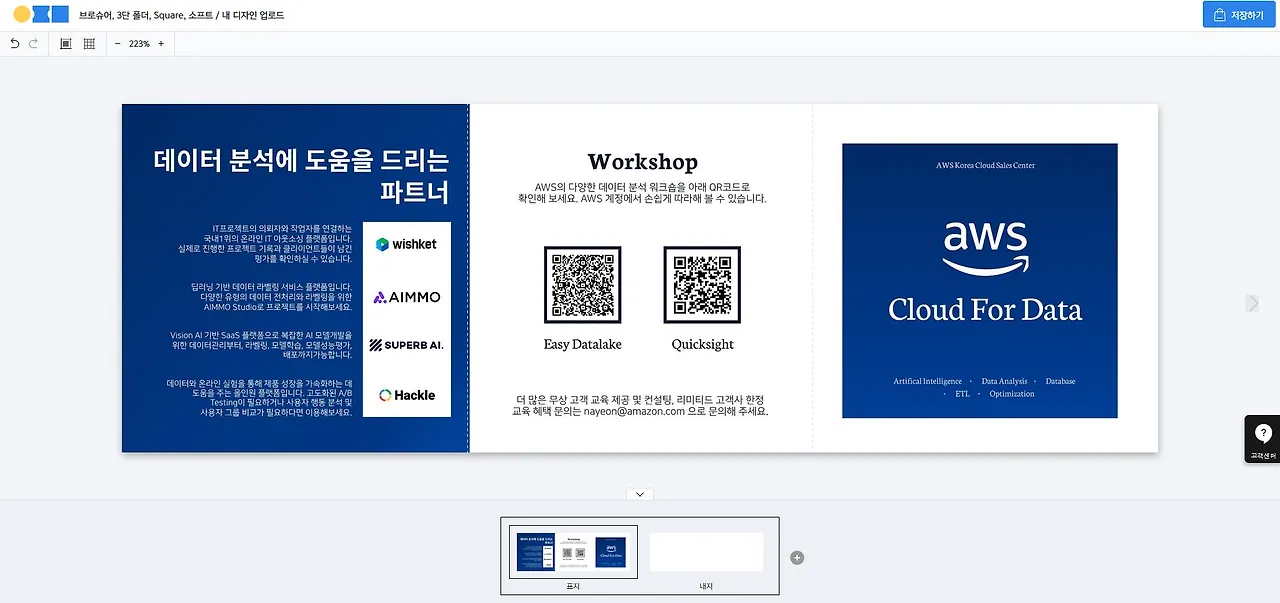The height and width of the screenshot is (603, 1280).
Task: Click the AIMMO Studio description paragraph
Action: click(x=271, y=297)
